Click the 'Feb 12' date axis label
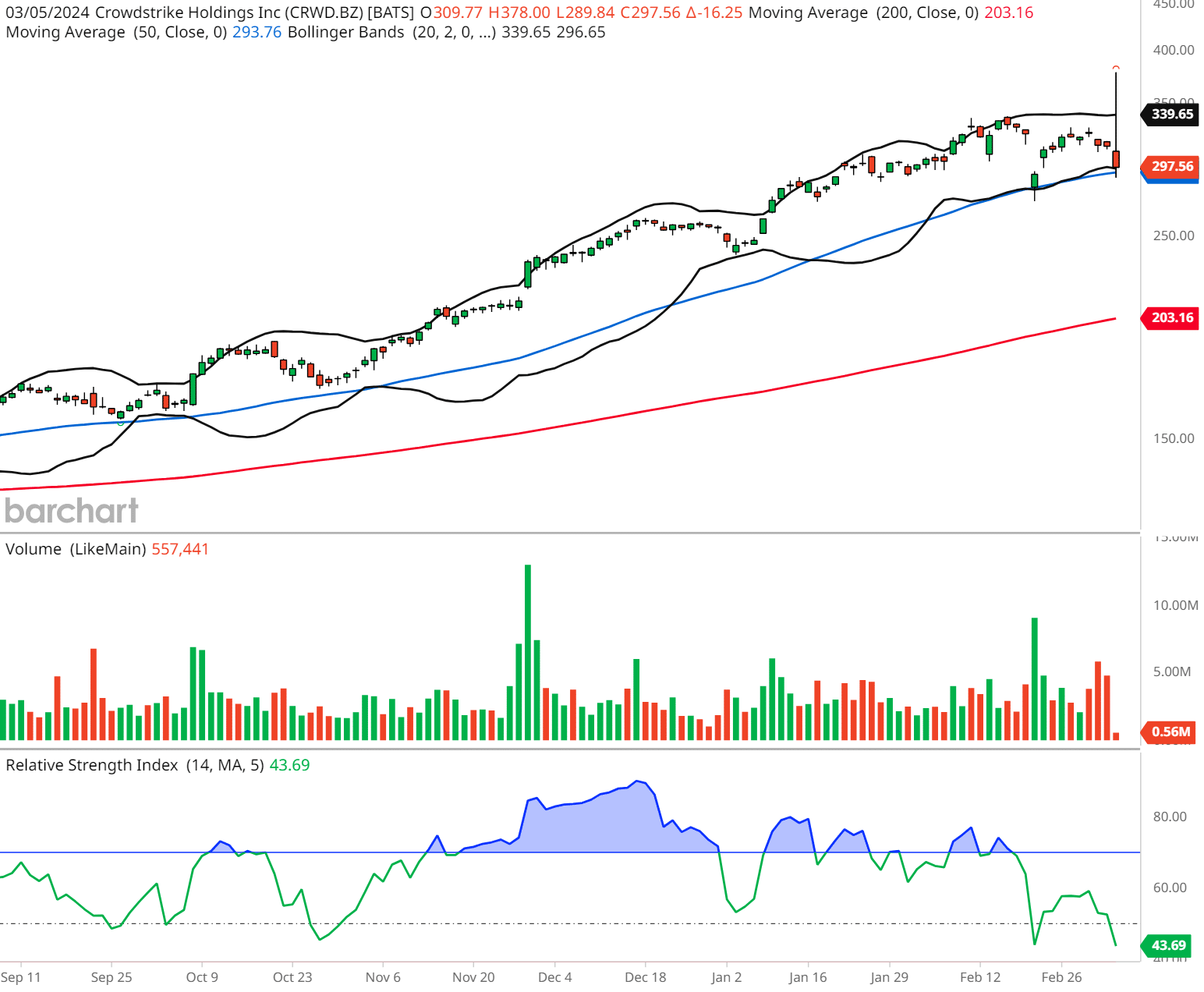Image resolution: width=1204 pixels, height=992 pixels. 980,977
